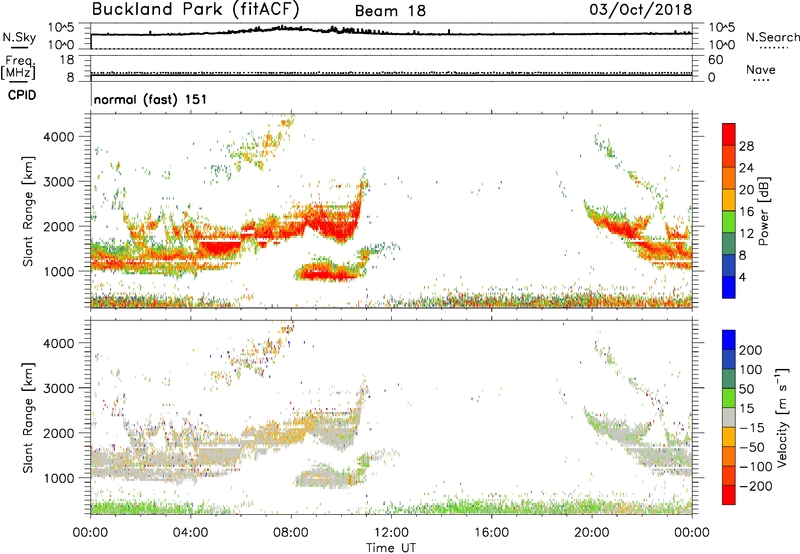Click the right "10^0" noise axis tick
This screenshot has width=800, height=554.
[x=721, y=45]
